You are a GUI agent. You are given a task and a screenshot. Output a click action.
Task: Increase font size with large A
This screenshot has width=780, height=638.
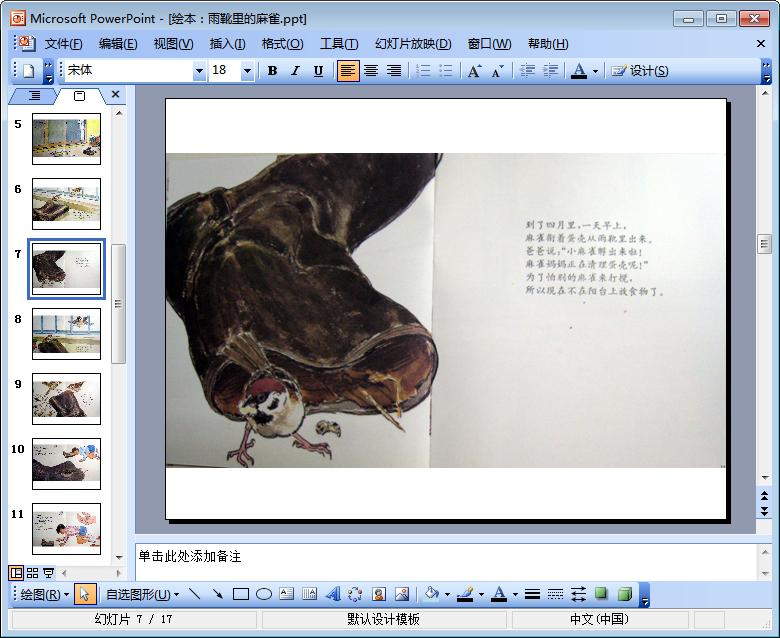474,71
